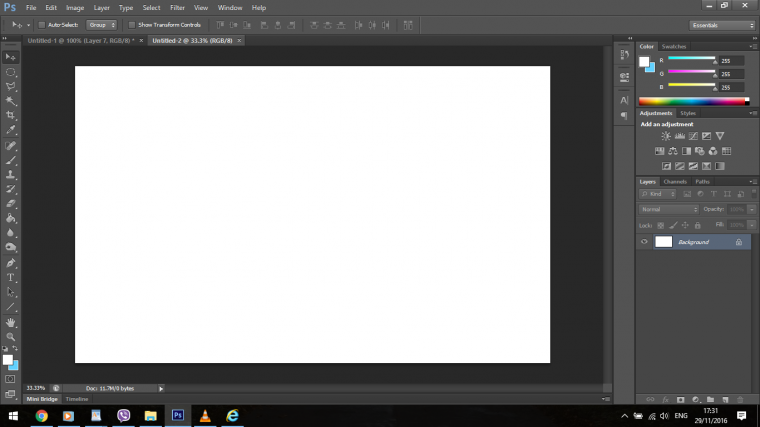Select the Background layer thumbnail
The height and width of the screenshot is (427, 760).
(664, 242)
